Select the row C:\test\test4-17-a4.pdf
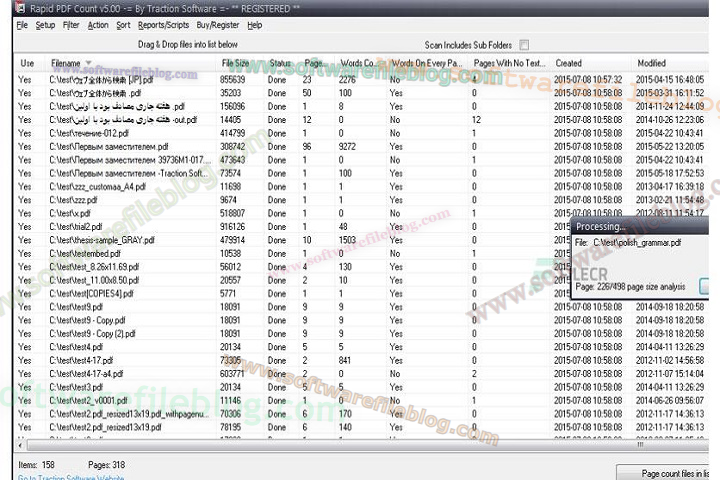The image size is (720, 480). 362,374
